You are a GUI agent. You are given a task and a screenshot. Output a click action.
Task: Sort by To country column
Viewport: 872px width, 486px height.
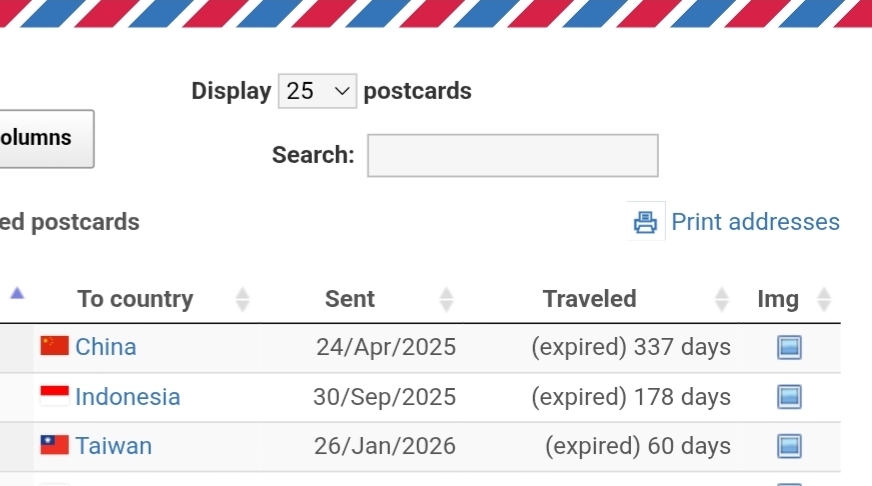click(135, 299)
